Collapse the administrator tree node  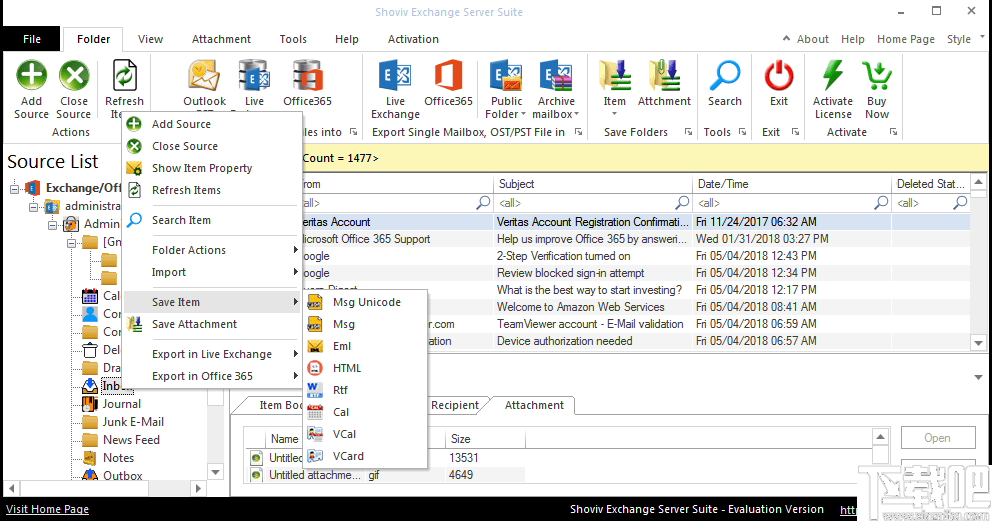point(34,206)
